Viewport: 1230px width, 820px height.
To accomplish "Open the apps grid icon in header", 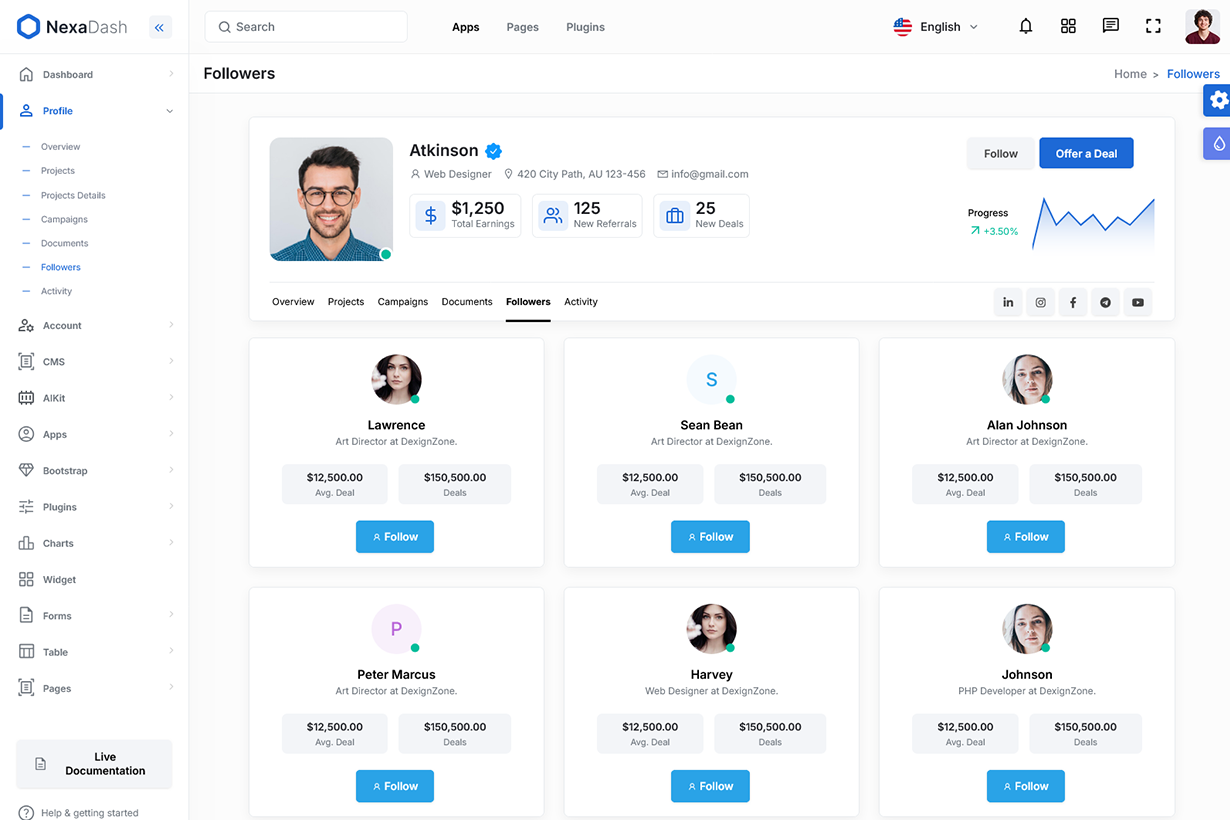I will pyautogui.click(x=1068, y=27).
